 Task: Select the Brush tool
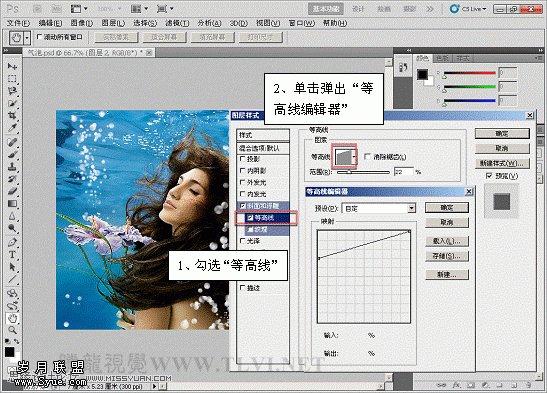pos(12,154)
